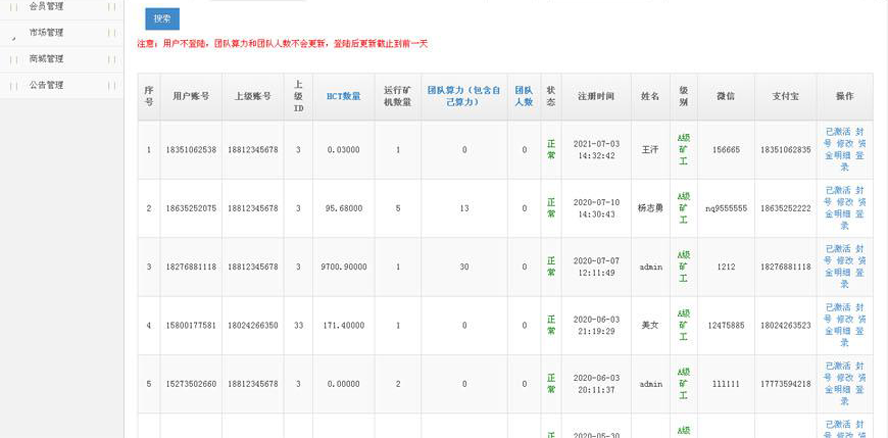Click the name cell 杨志勇

pyautogui.click(x=650, y=209)
